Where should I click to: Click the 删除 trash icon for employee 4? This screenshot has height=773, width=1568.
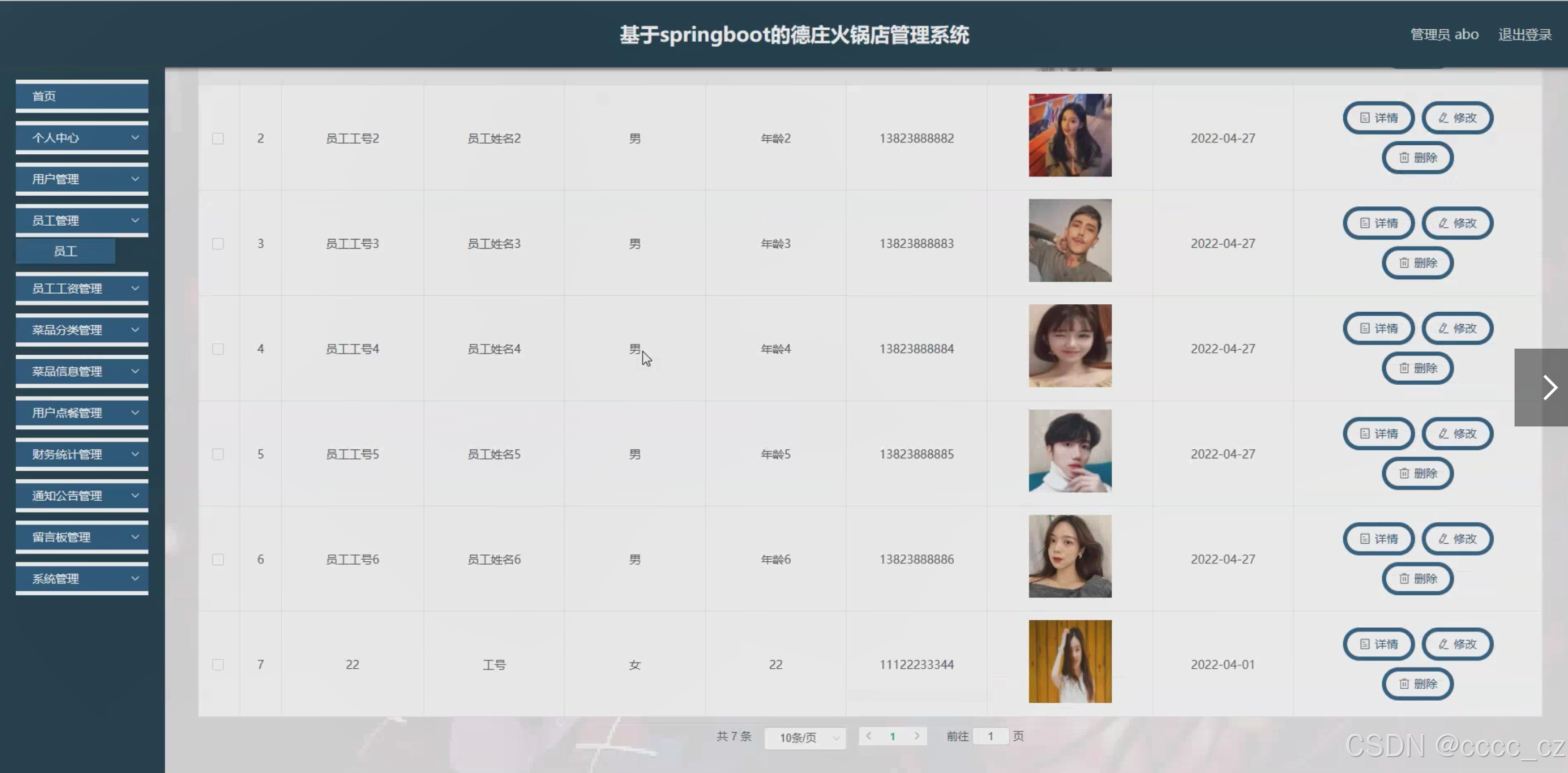coord(1404,369)
